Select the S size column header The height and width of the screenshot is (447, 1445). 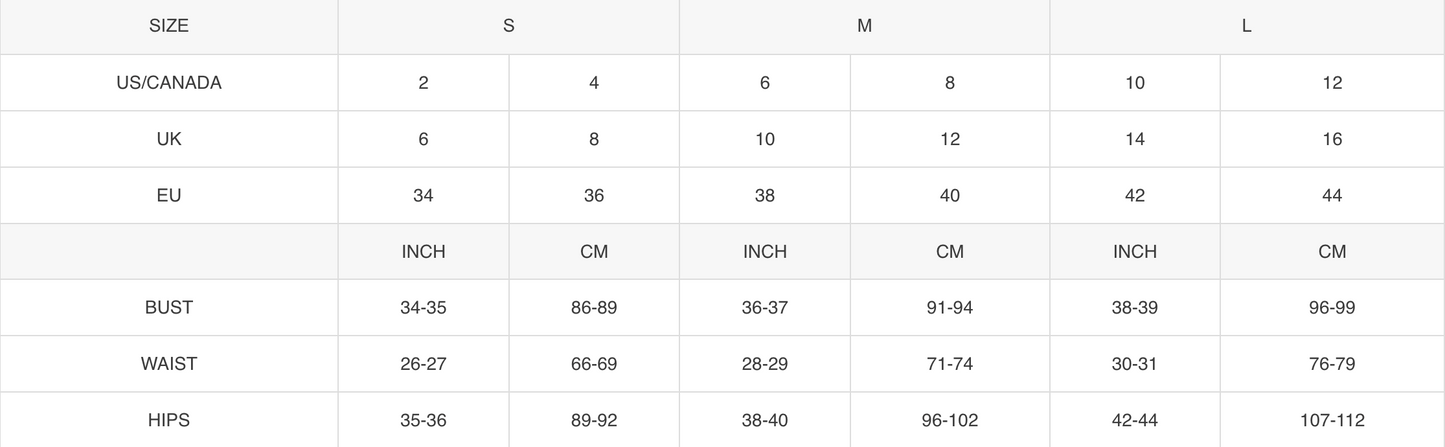(x=509, y=26)
